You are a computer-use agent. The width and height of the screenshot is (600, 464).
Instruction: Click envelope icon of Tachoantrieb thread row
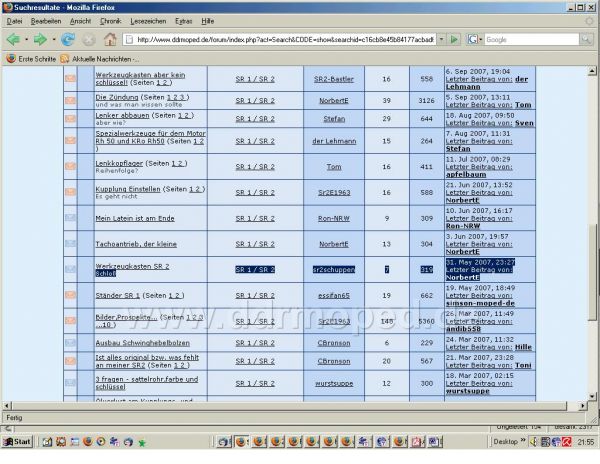coord(70,243)
